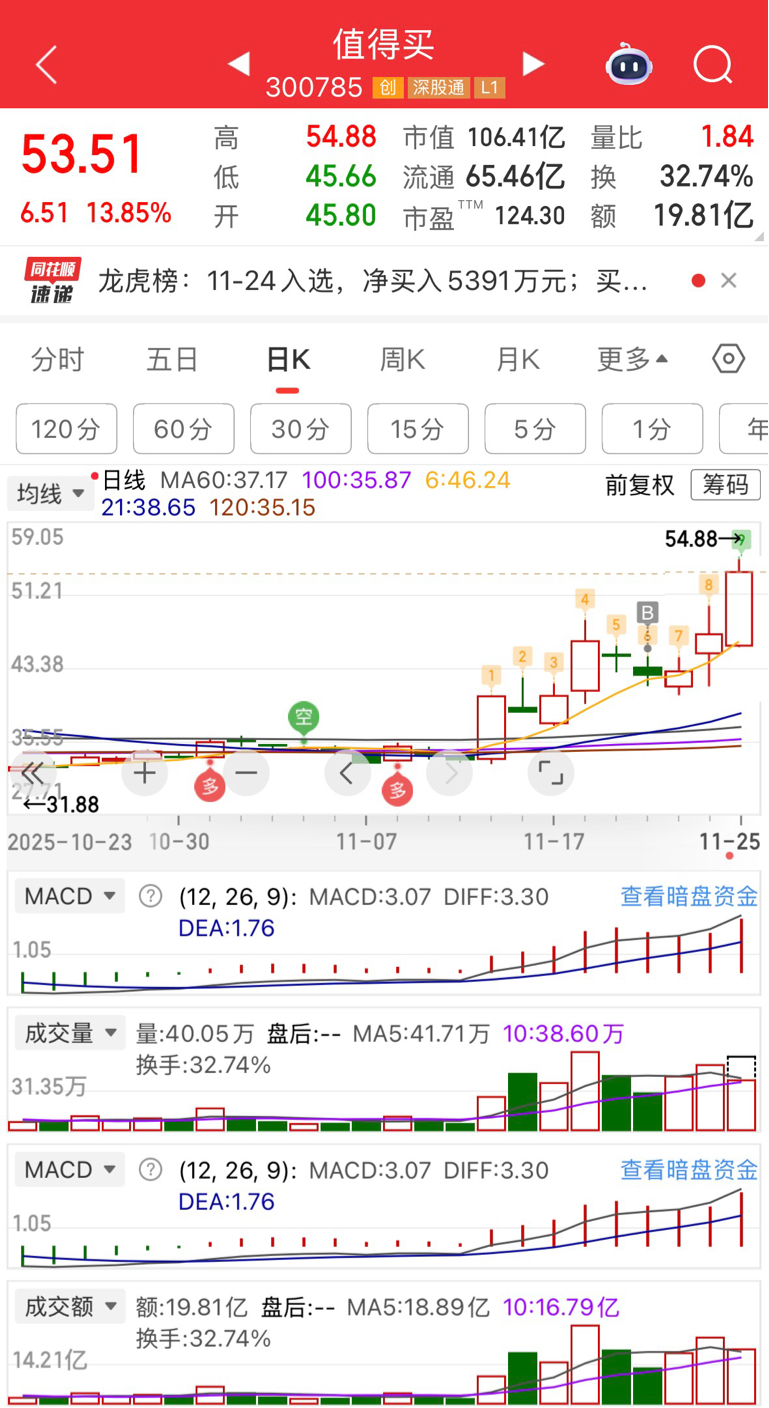Open the lower MACD indicator dropdown
The width and height of the screenshot is (769, 1408).
[69, 1169]
